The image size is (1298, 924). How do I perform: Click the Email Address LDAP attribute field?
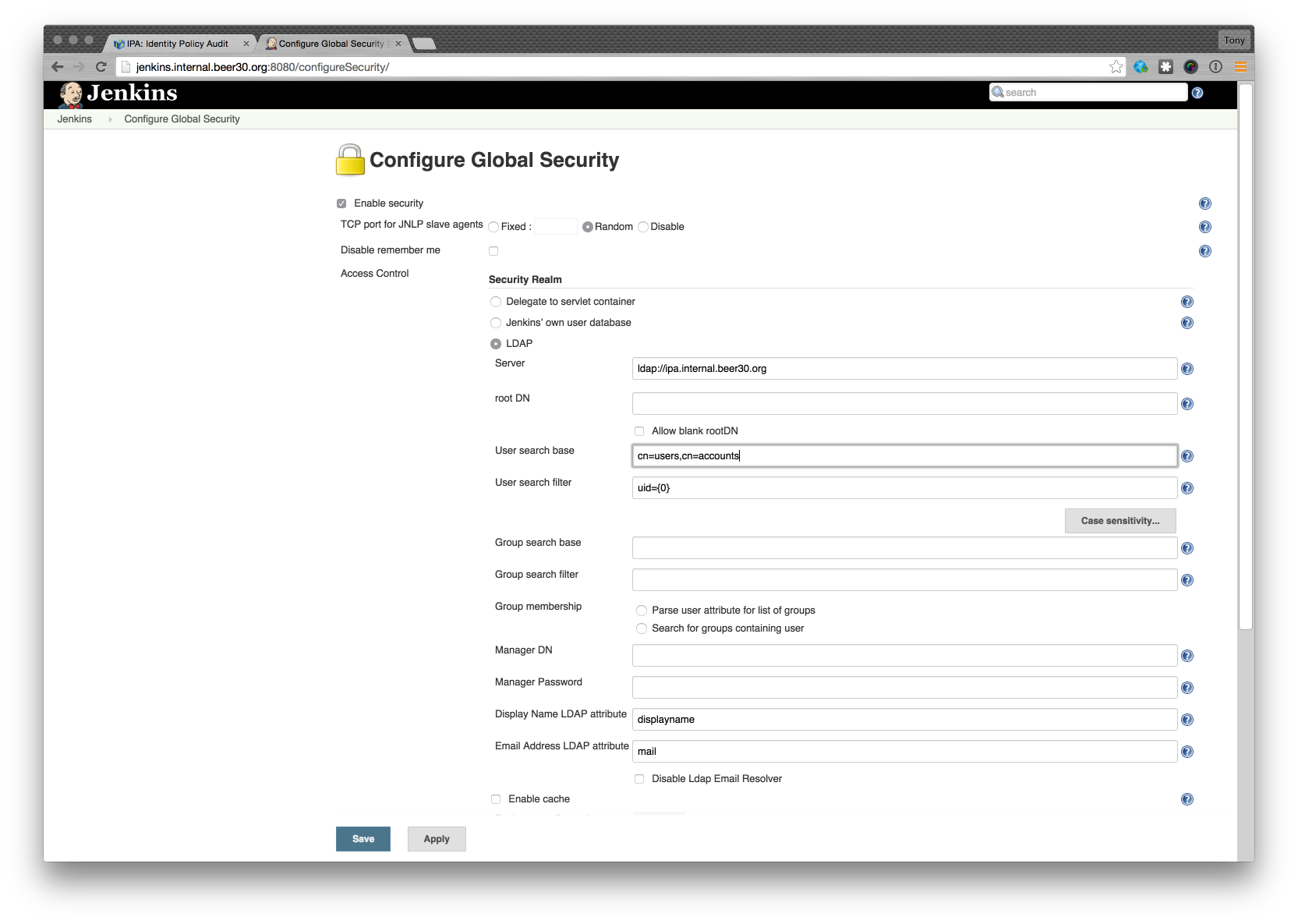[x=904, y=752]
